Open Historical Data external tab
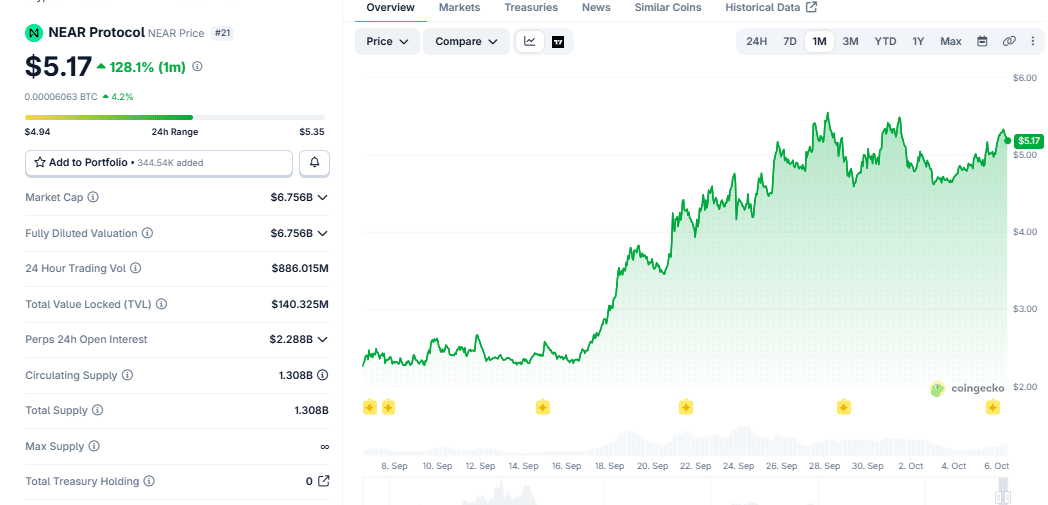 point(771,7)
